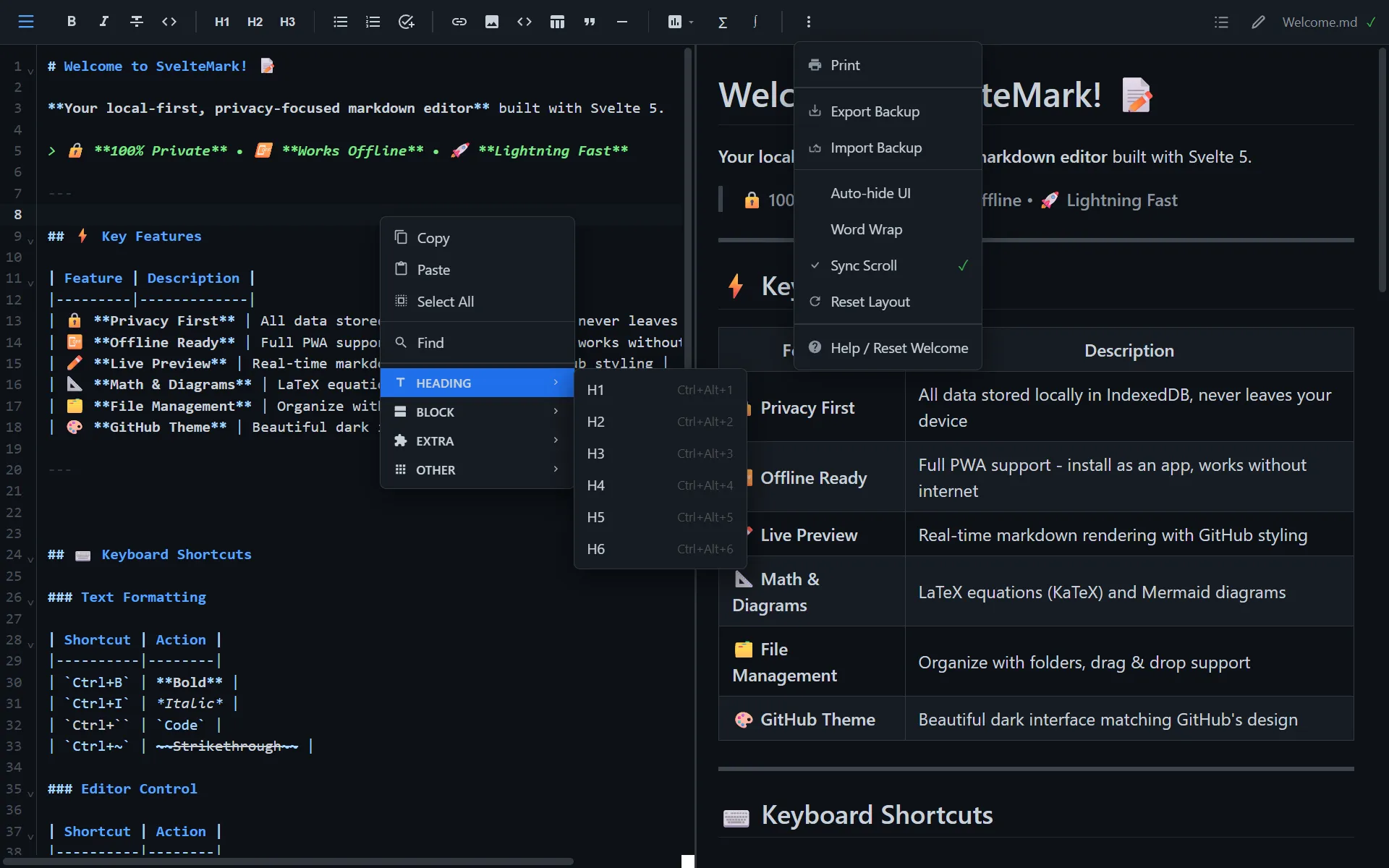Select Export Backup
The height and width of the screenshot is (868, 1389).
[x=888, y=111]
